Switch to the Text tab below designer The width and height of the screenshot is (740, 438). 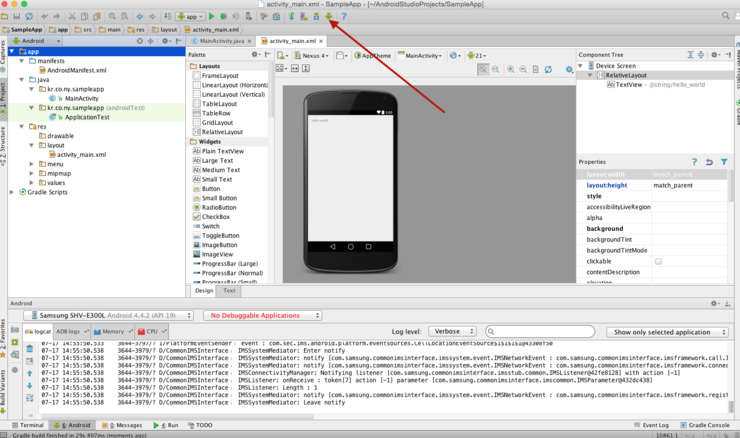(229, 291)
